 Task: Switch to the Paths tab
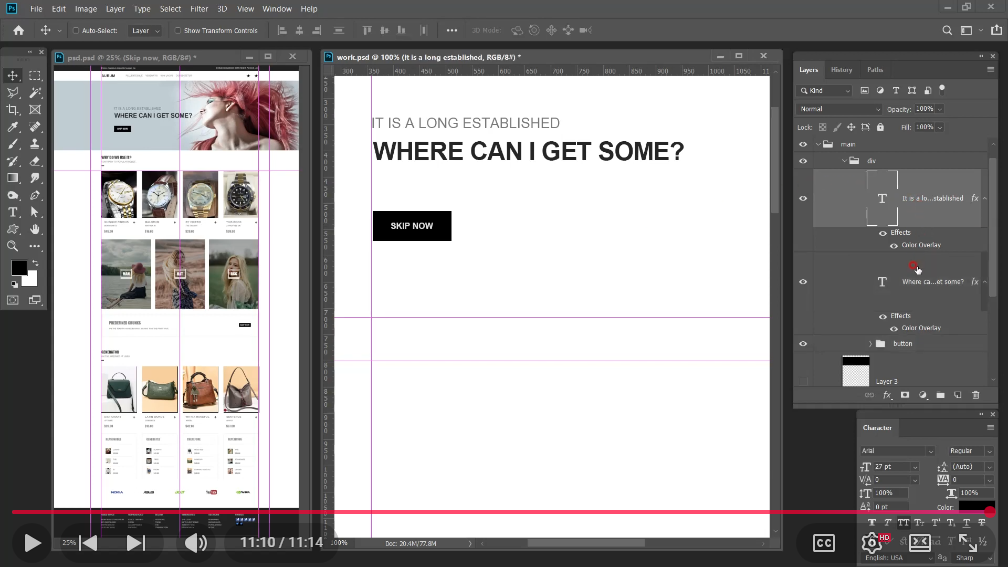[875, 69]
